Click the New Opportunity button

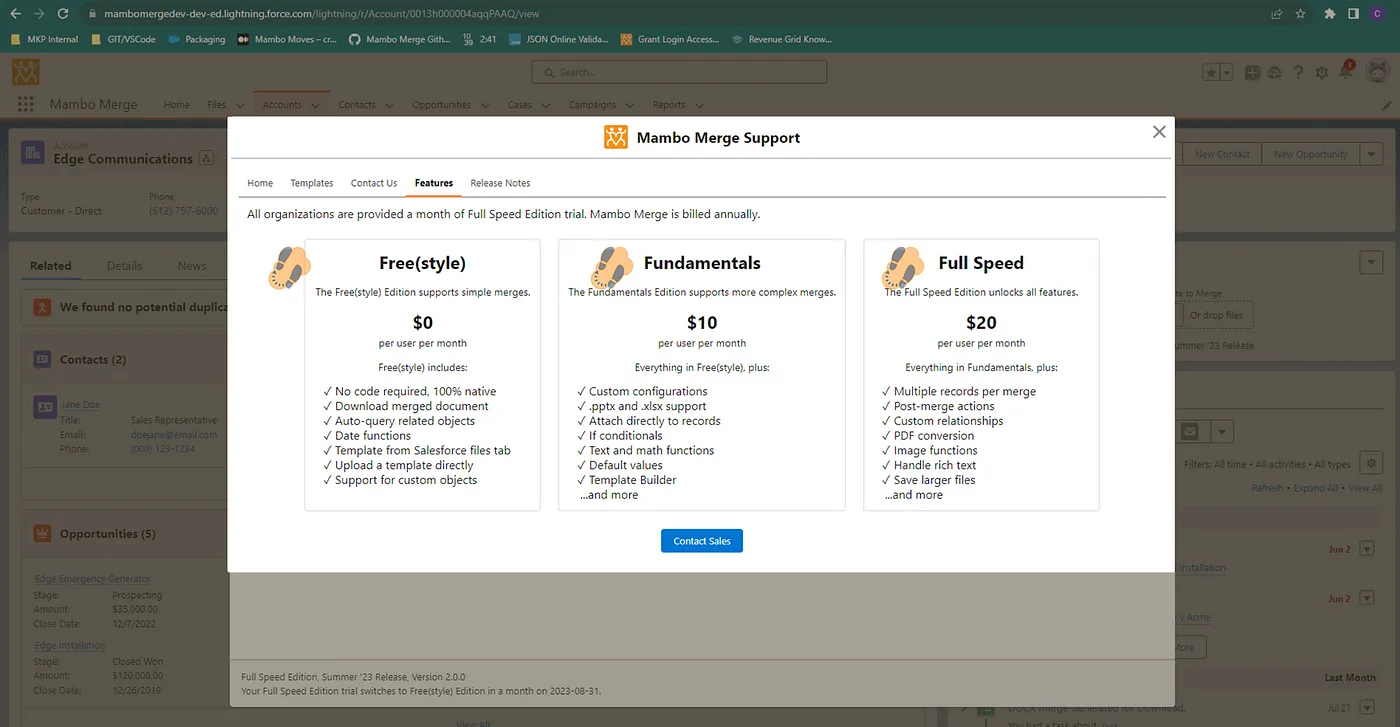pyautogui.click(x=1311, y=154)
